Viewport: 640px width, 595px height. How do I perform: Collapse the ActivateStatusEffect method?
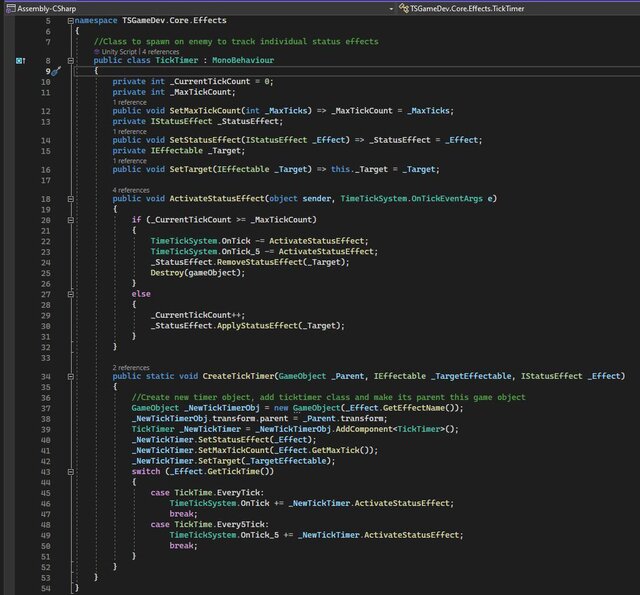click(71, 199)
